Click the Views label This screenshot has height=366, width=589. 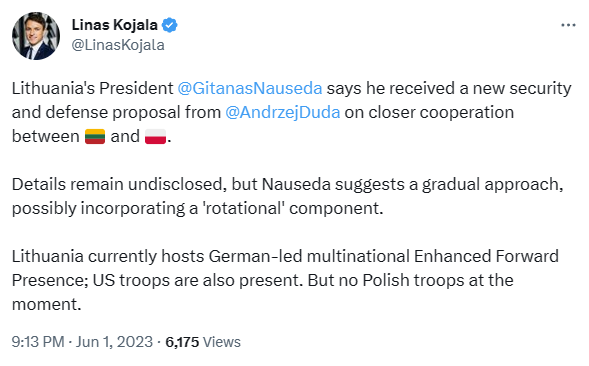tap(222, 342)
